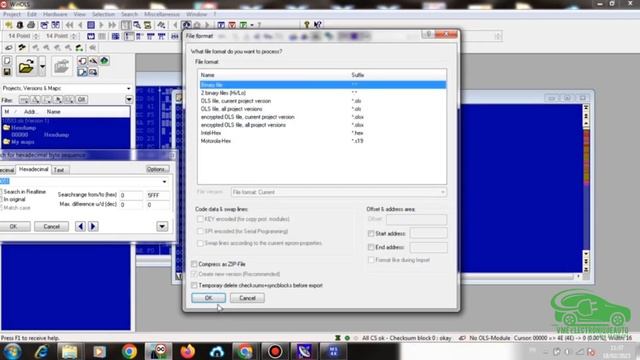Toggle 'Format like during import' checkbox
640x360 pixels.
371,260
